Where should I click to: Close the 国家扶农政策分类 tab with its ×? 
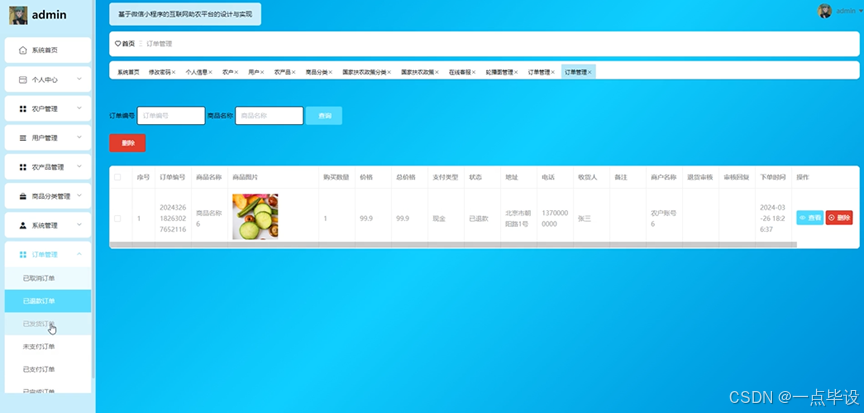point(389,72)
